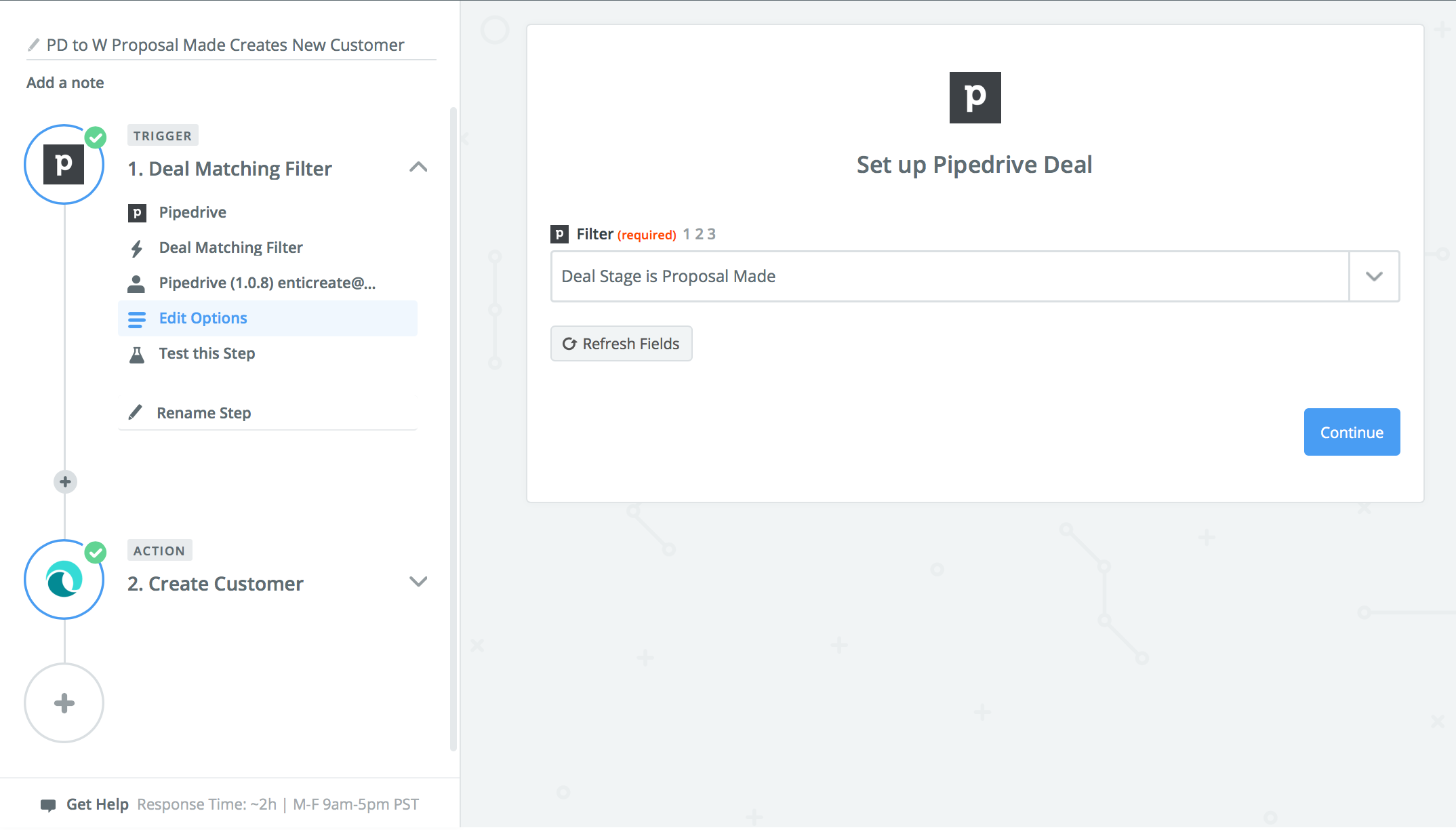Open the Pipedrive app menu item
1456x830 pixels.
(268, 213)
